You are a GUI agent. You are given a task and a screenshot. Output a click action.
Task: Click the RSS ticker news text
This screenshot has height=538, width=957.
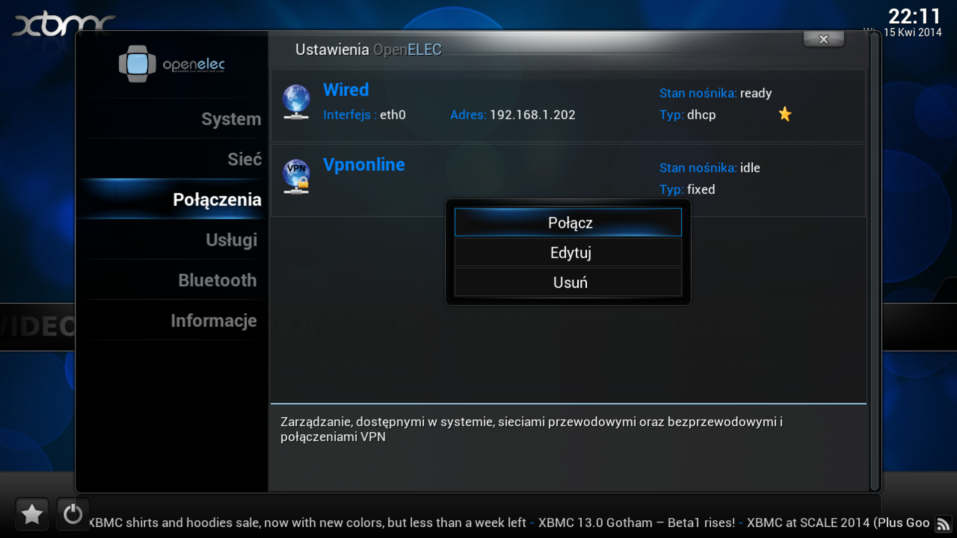(510, 523)
